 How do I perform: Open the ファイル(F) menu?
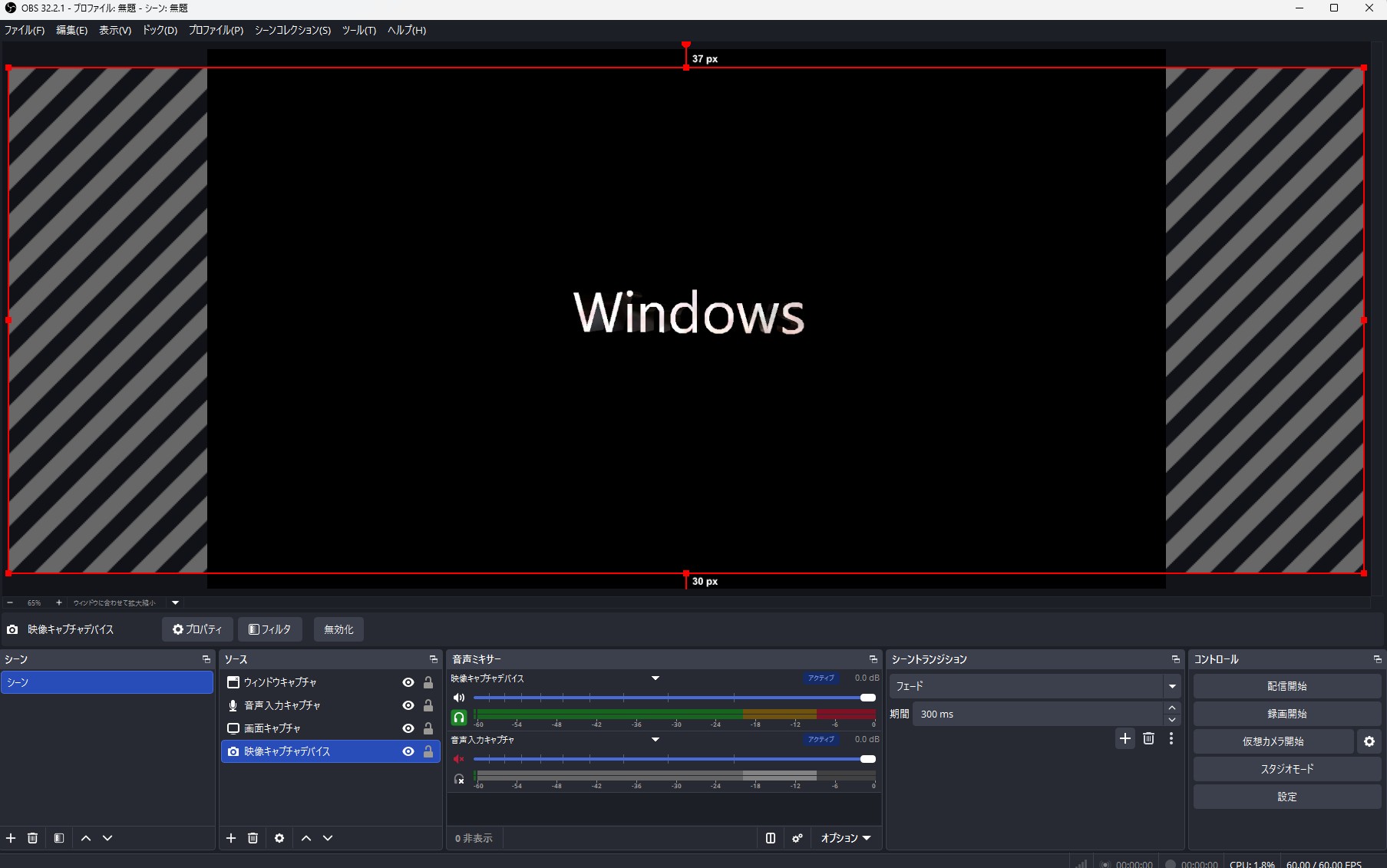coord(25,30)
